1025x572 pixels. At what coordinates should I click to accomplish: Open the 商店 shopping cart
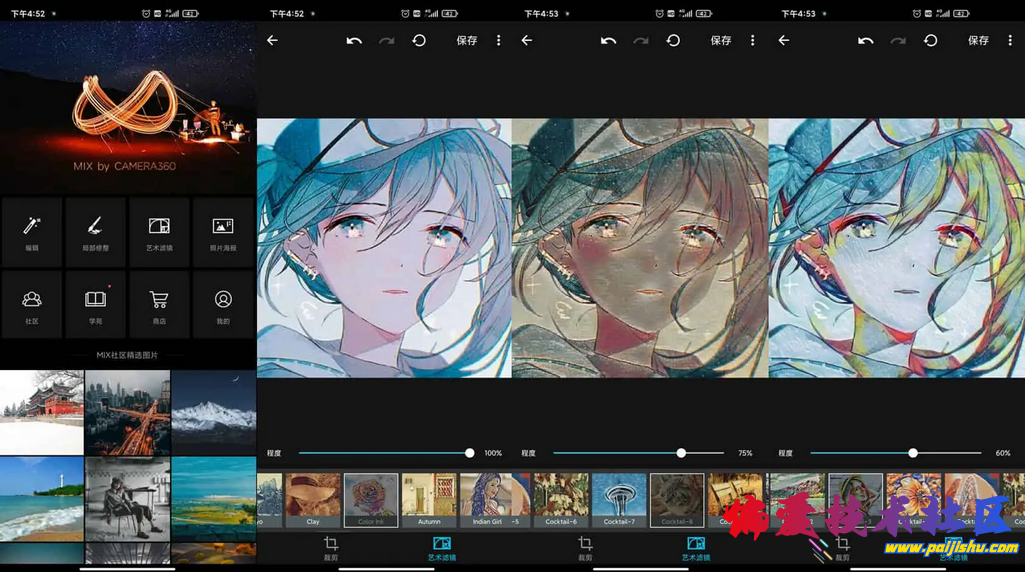(x=159, y=304)
